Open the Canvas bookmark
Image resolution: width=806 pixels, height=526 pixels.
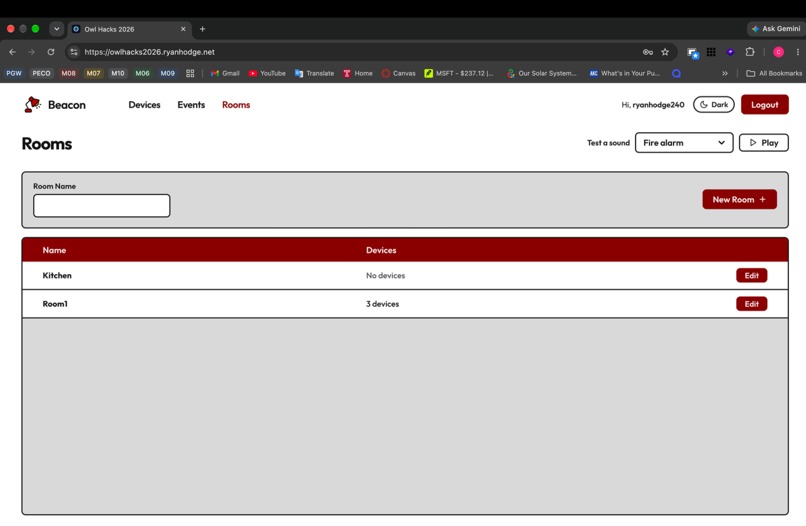pyautogui.click(x=398, y=74)
